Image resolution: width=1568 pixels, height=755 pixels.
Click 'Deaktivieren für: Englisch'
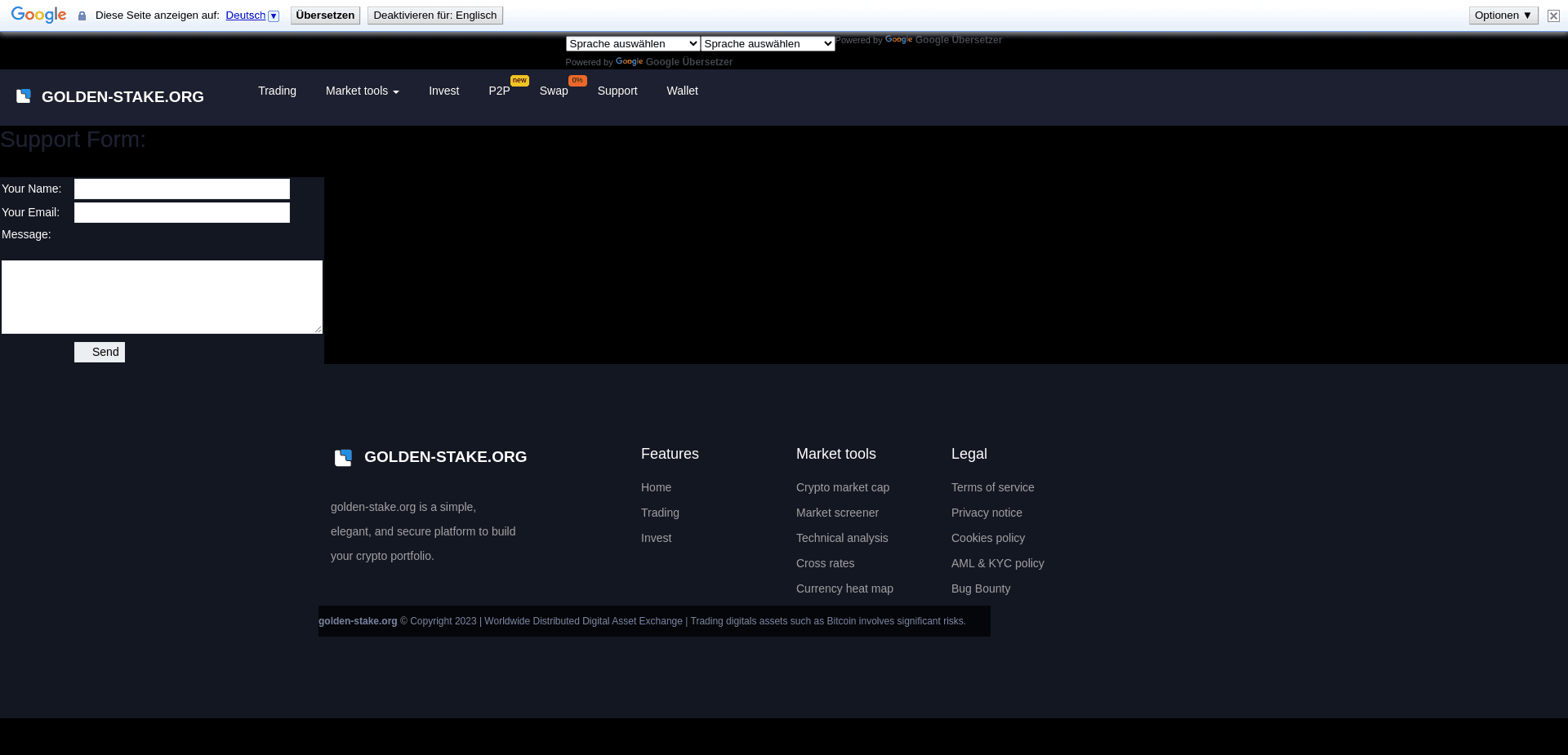[434, 15]
